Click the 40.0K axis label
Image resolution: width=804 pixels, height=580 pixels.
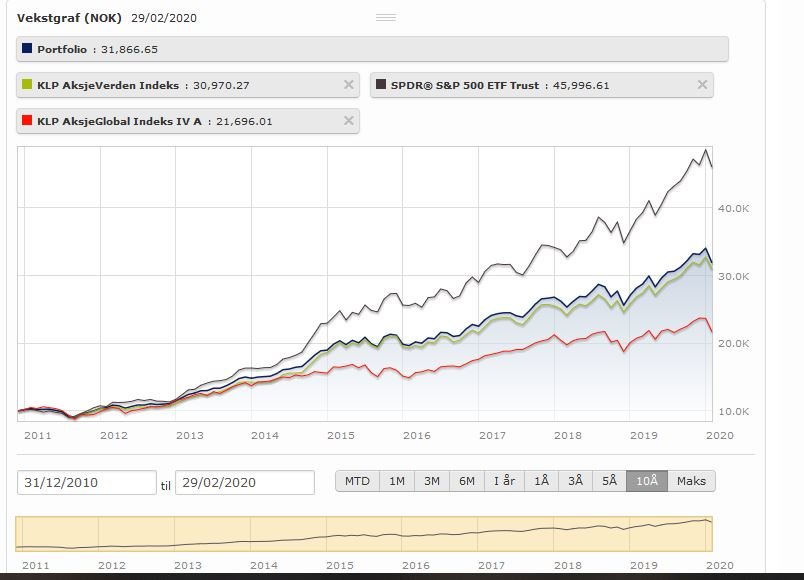pyautogui.click(x=733, y=208)
